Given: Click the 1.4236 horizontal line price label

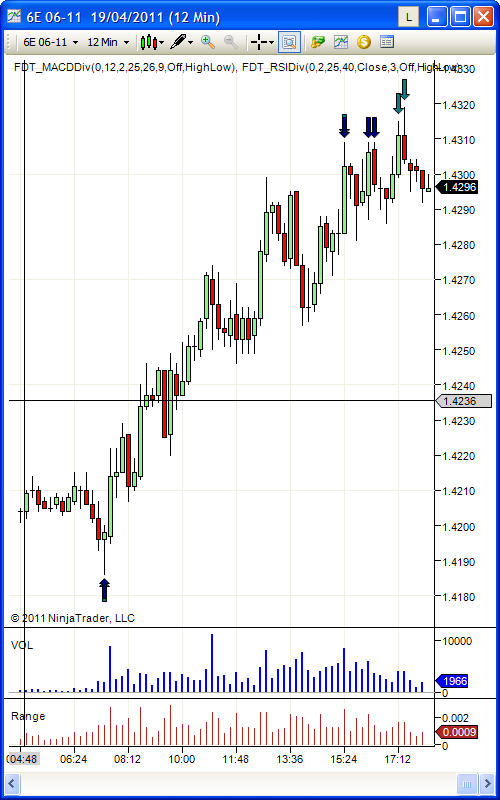Looking at the screenshot, I should [463, 401].
